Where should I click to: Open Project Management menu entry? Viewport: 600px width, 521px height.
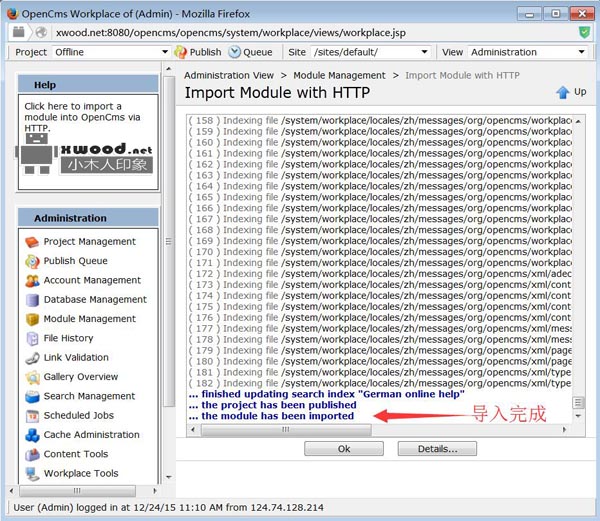coord(90,242)
